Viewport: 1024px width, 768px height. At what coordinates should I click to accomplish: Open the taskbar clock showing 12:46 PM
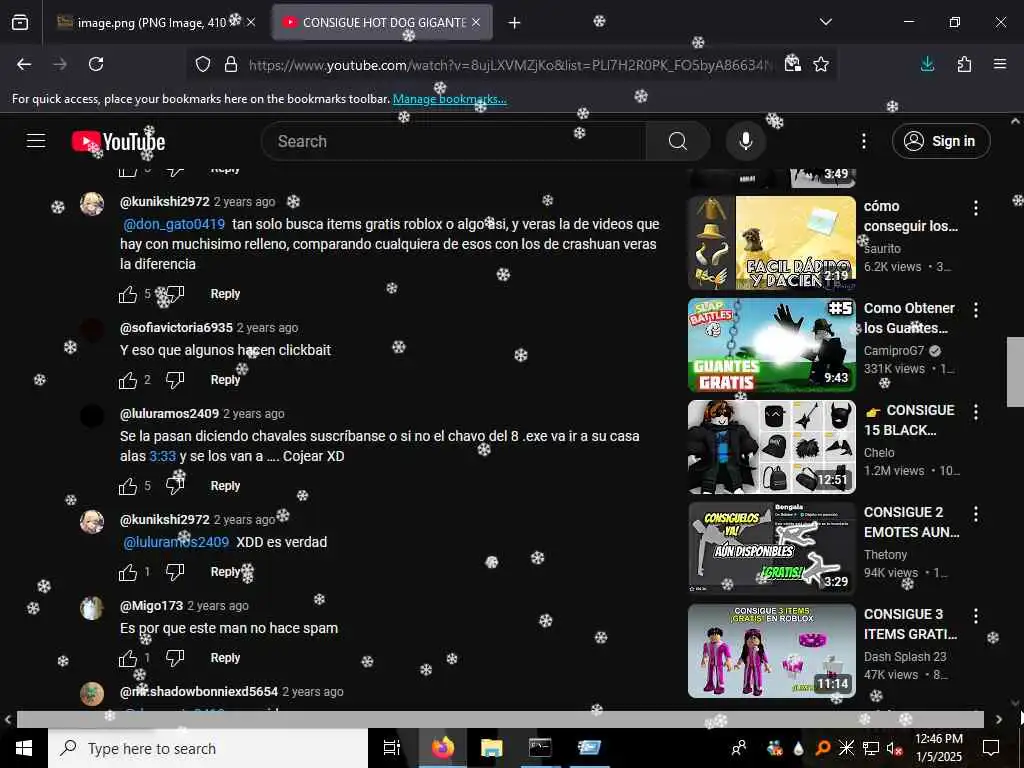938,748
